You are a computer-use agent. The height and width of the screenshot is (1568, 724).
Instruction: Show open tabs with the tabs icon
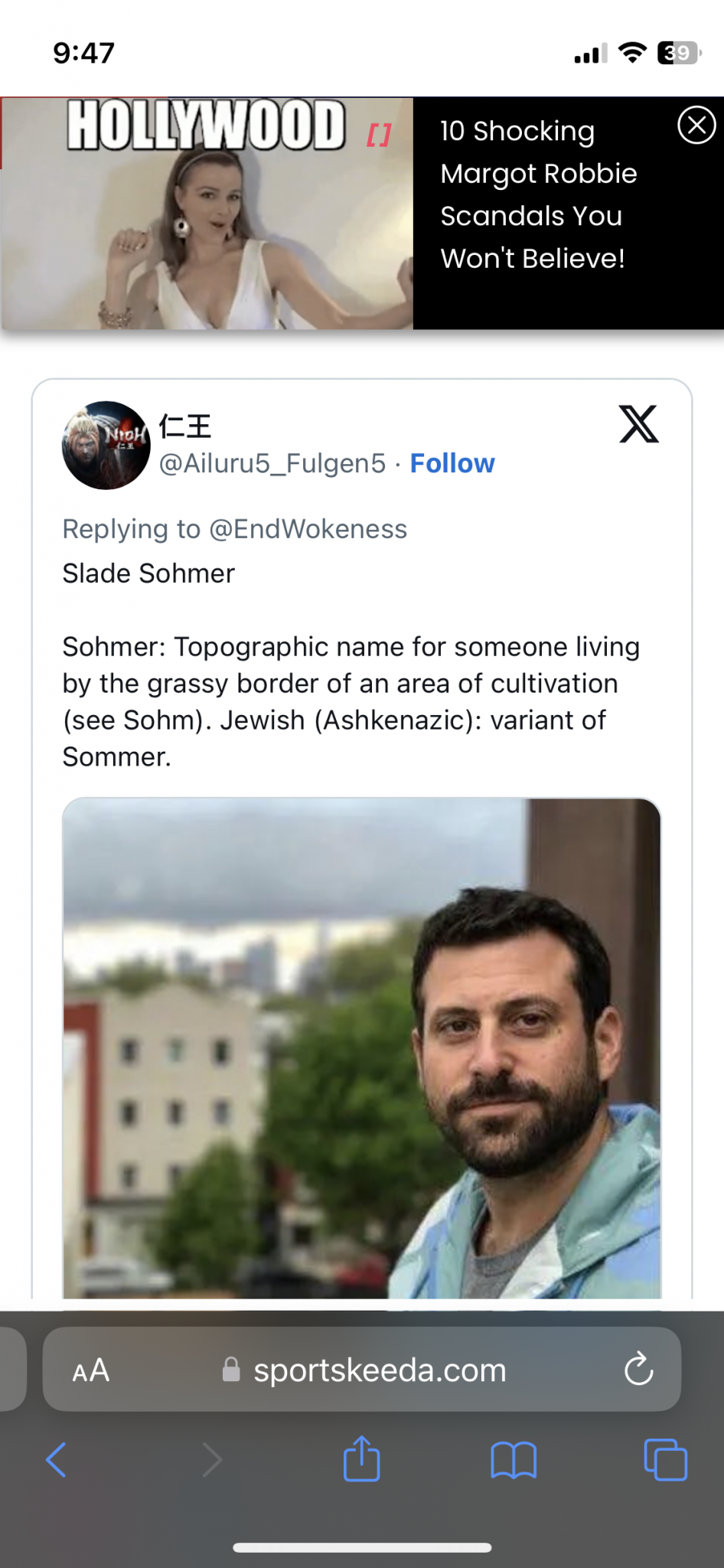coord(665,1459)
